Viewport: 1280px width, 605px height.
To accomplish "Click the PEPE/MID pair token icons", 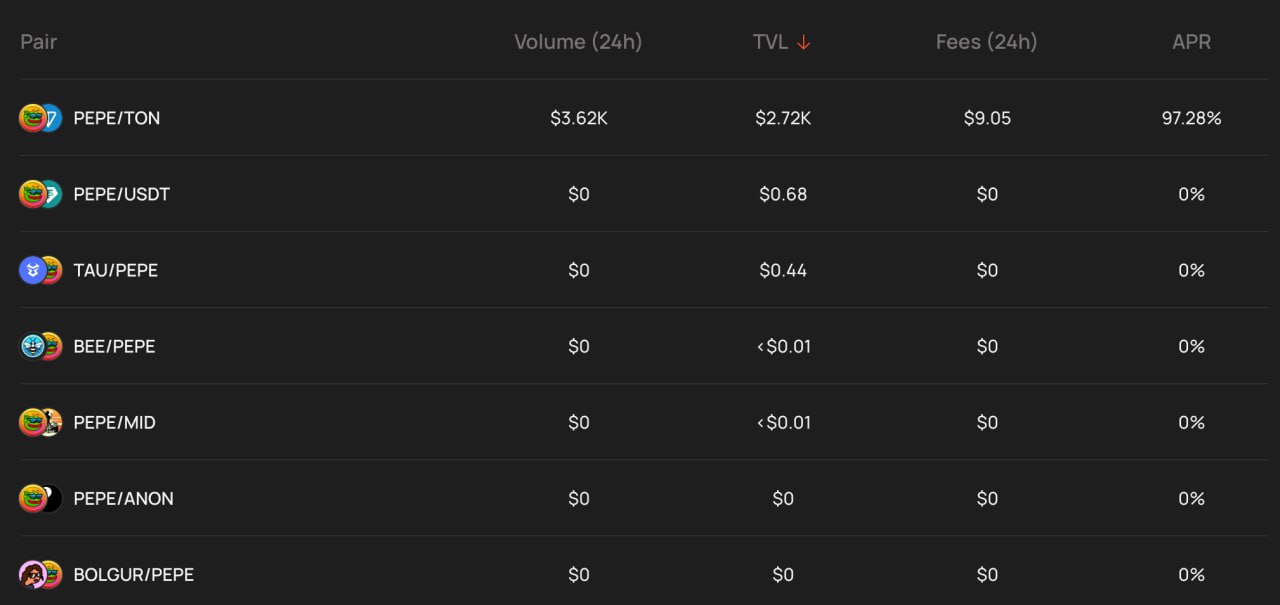I will 41,422.
